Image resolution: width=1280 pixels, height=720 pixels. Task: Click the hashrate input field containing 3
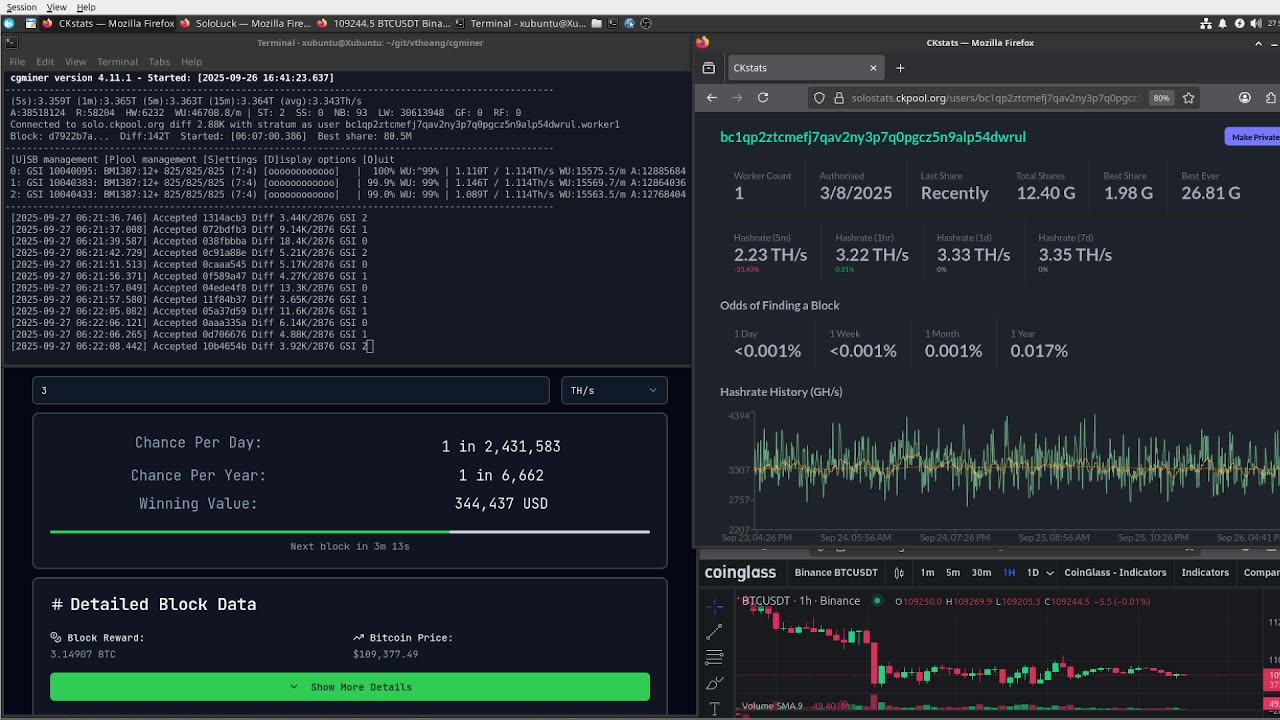click(x=291, y=390)
